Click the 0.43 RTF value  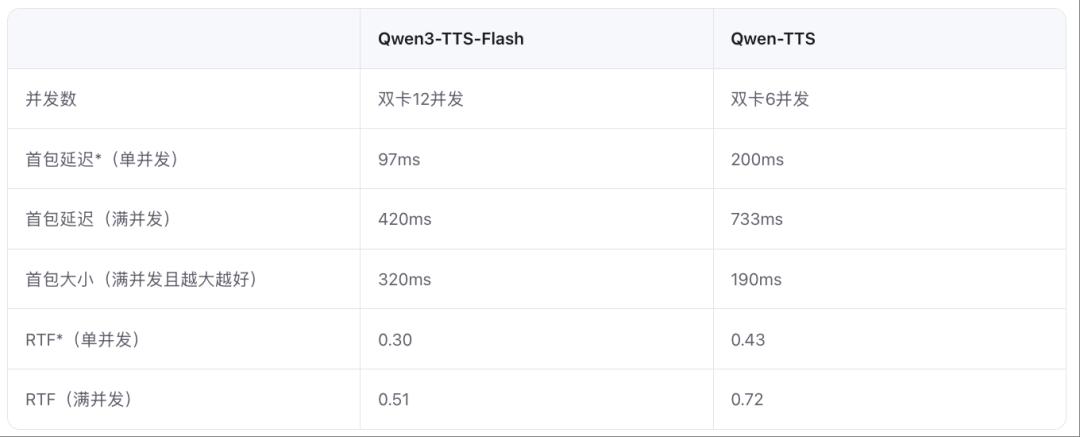[x=747, y=339]
